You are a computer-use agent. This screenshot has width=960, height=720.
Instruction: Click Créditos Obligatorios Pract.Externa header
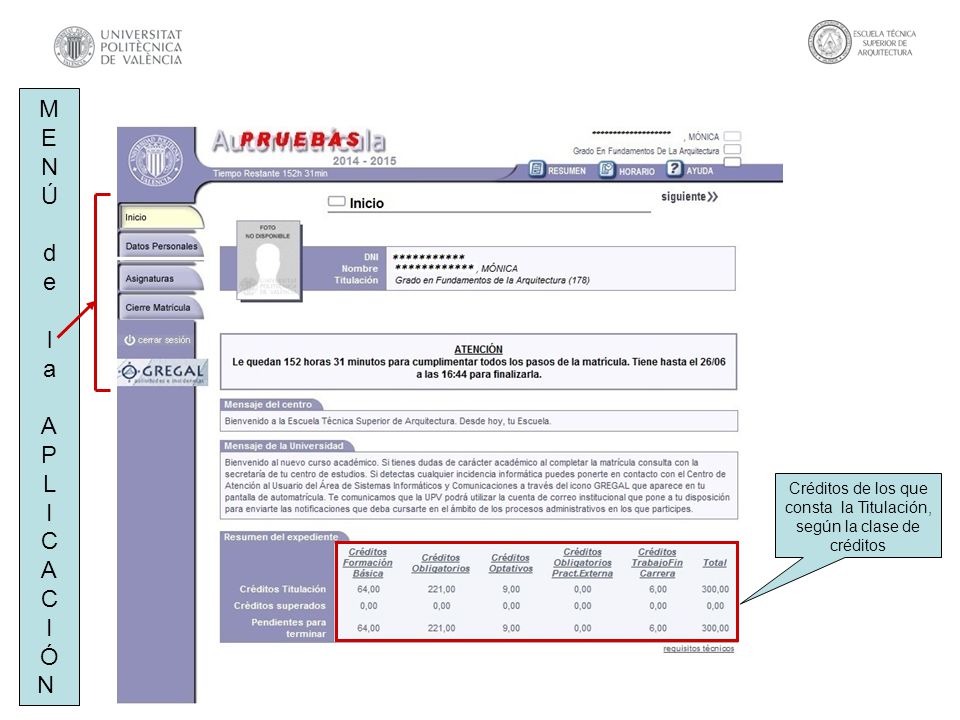click(582, 563)
